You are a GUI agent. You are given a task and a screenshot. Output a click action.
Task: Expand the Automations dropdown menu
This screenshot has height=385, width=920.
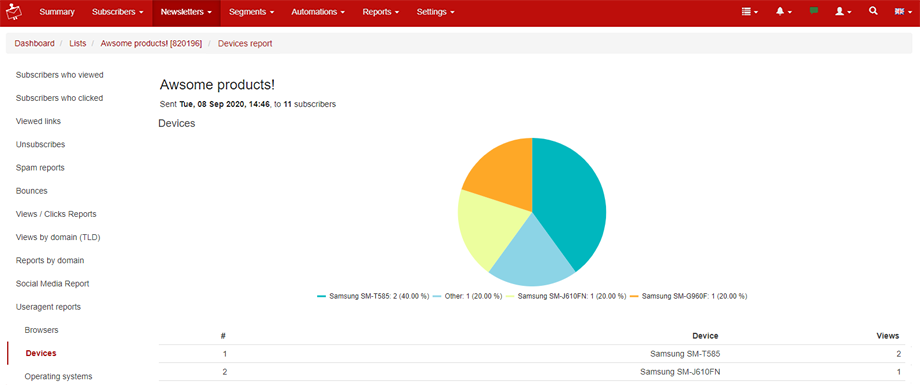pos(318,12)
